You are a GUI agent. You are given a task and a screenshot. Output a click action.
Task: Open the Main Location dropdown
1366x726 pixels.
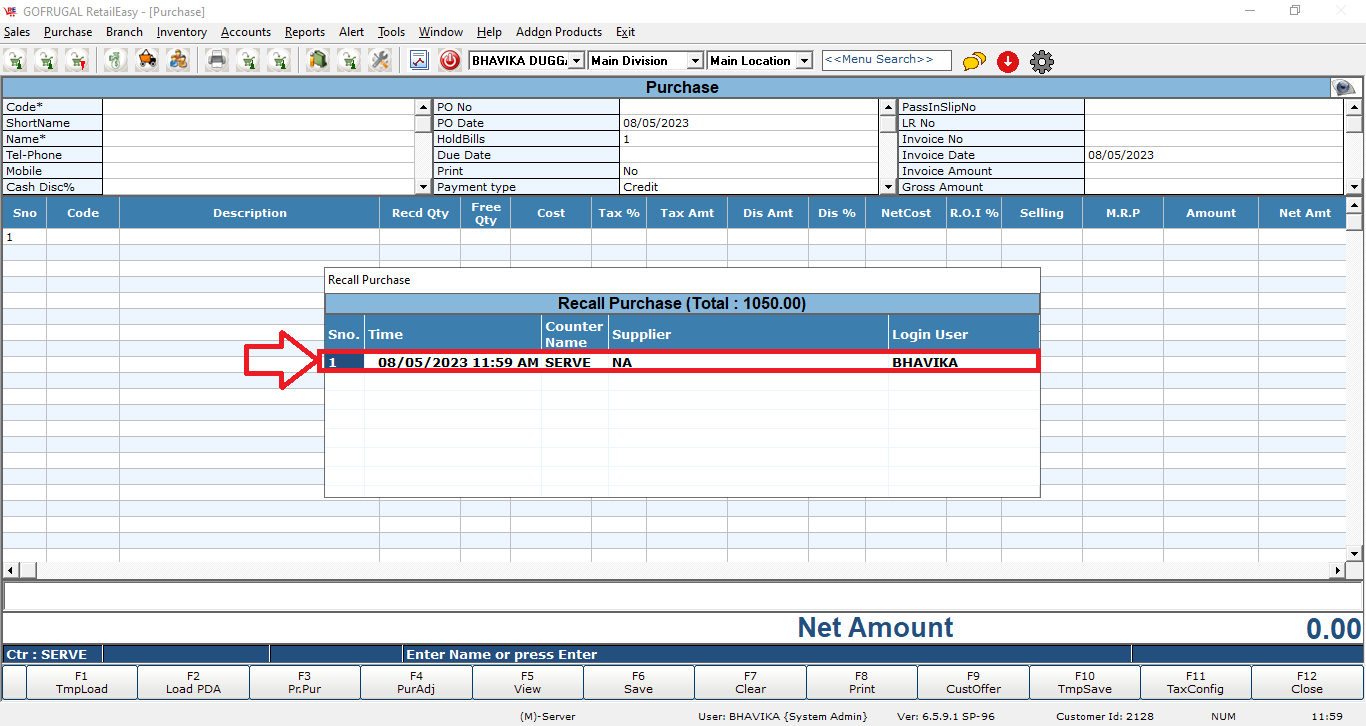pos(804,61)
